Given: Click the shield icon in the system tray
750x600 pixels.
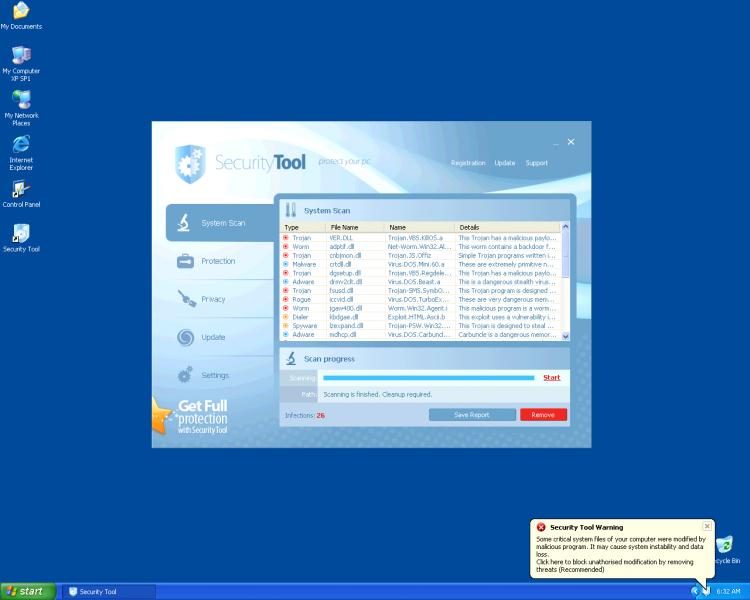Looking at the screenshot, I should coord(706,591).
